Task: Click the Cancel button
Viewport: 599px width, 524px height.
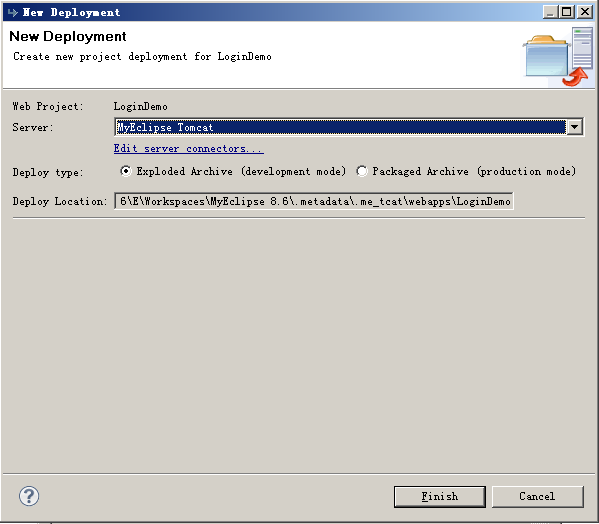Action: (x=537, y=497)
